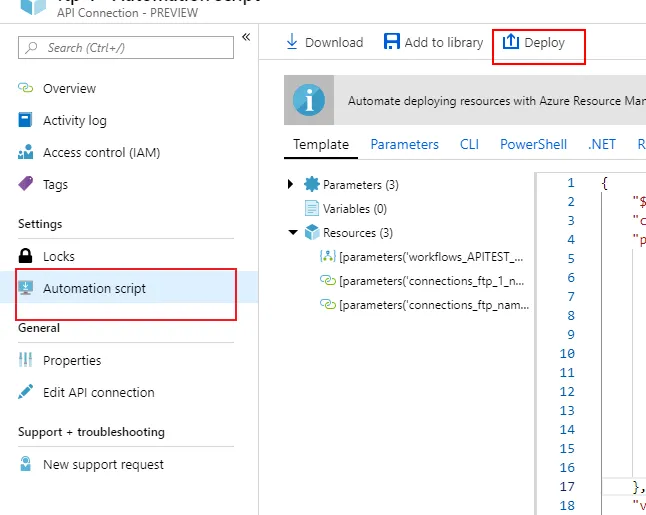Click the search magnifier icon
Screen dimensions: 646x515
(x=31, y=47)
